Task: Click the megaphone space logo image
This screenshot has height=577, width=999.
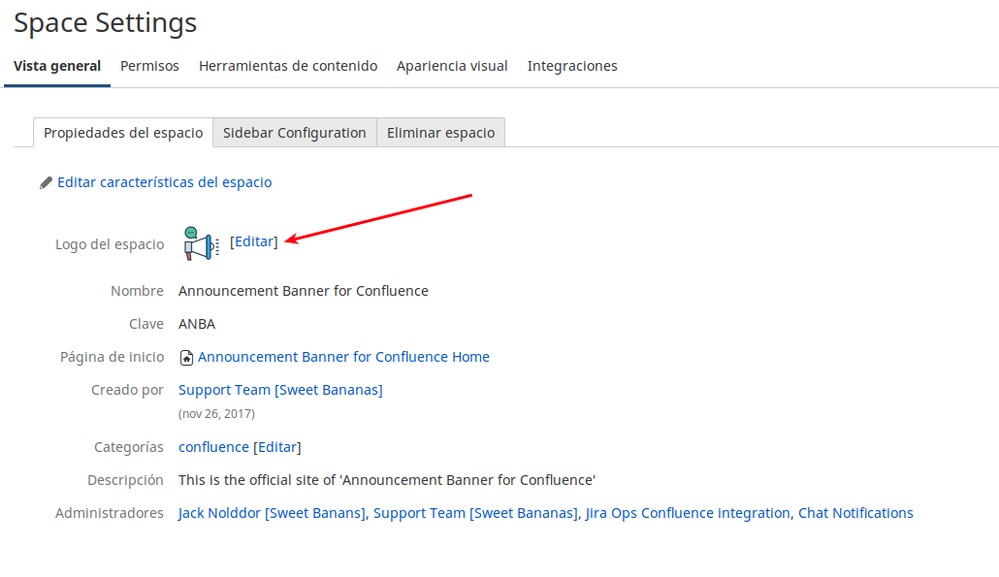Action: click(201, 244)
